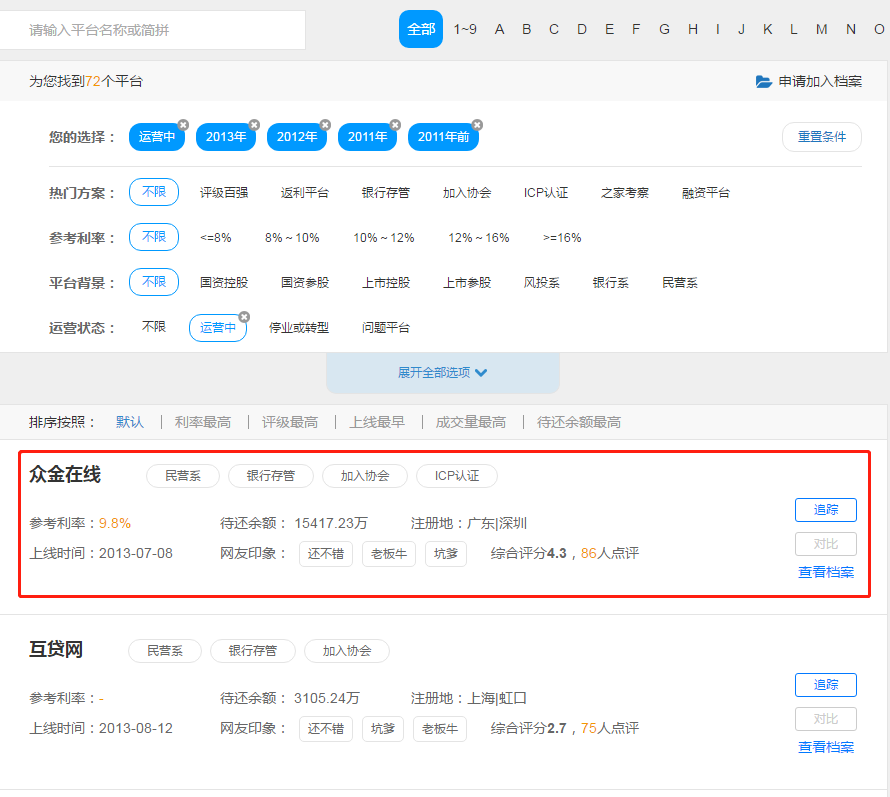Expand all options via 展开全部选项

tap(443, 372)
